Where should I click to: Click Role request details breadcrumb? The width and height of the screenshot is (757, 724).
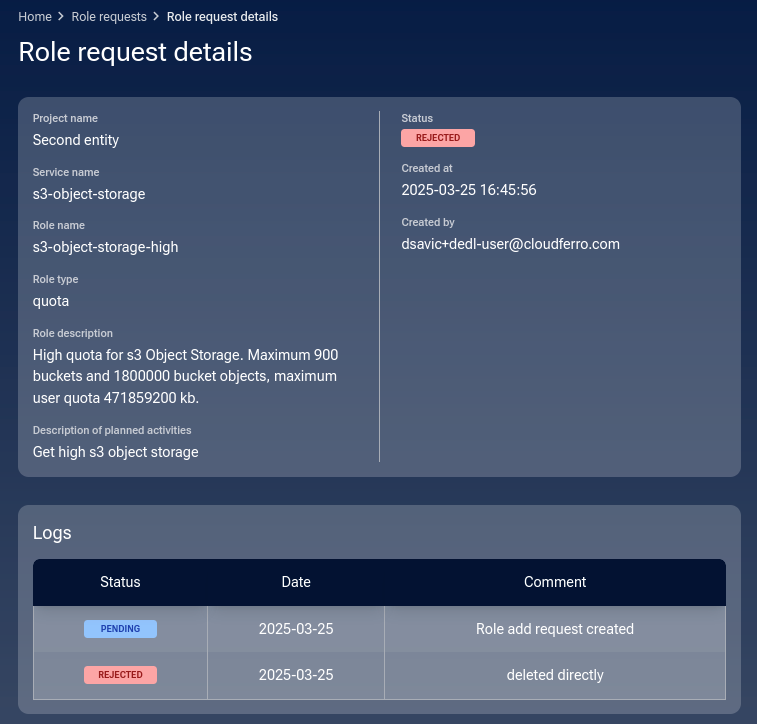(x=222, y=16)
